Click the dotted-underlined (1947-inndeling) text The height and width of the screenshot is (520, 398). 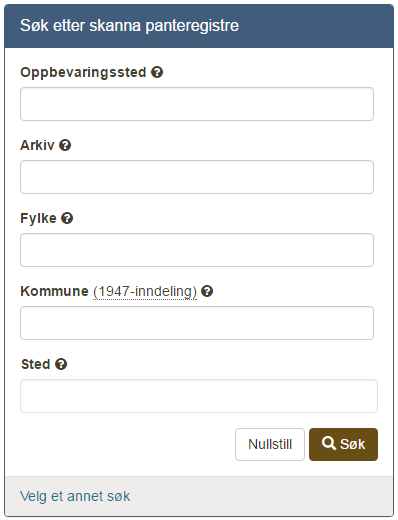pos(145,292)
